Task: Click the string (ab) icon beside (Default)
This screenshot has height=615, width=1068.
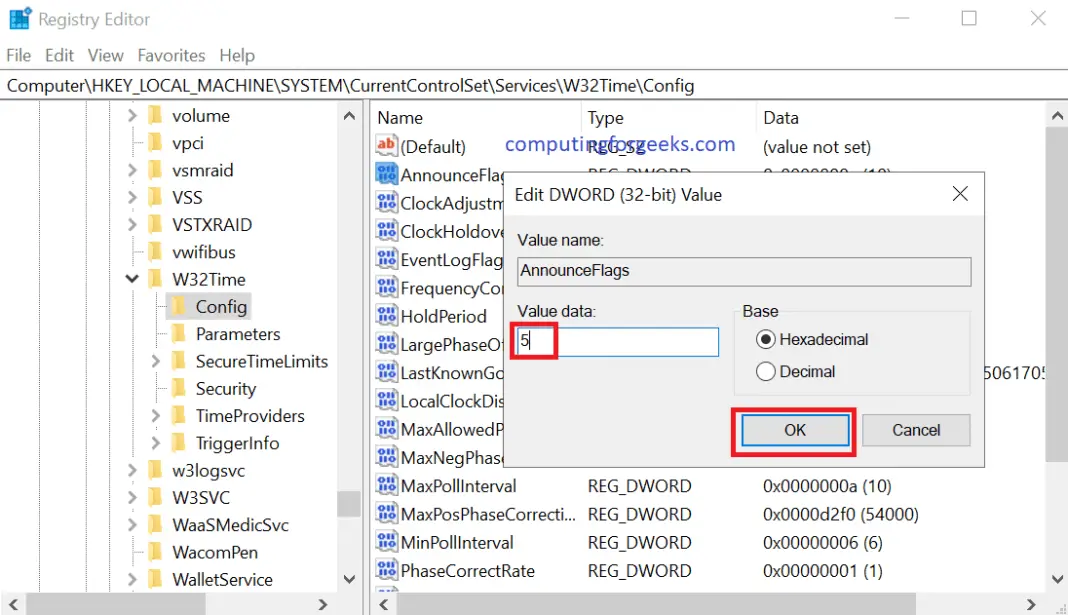Action: [387, 146]
